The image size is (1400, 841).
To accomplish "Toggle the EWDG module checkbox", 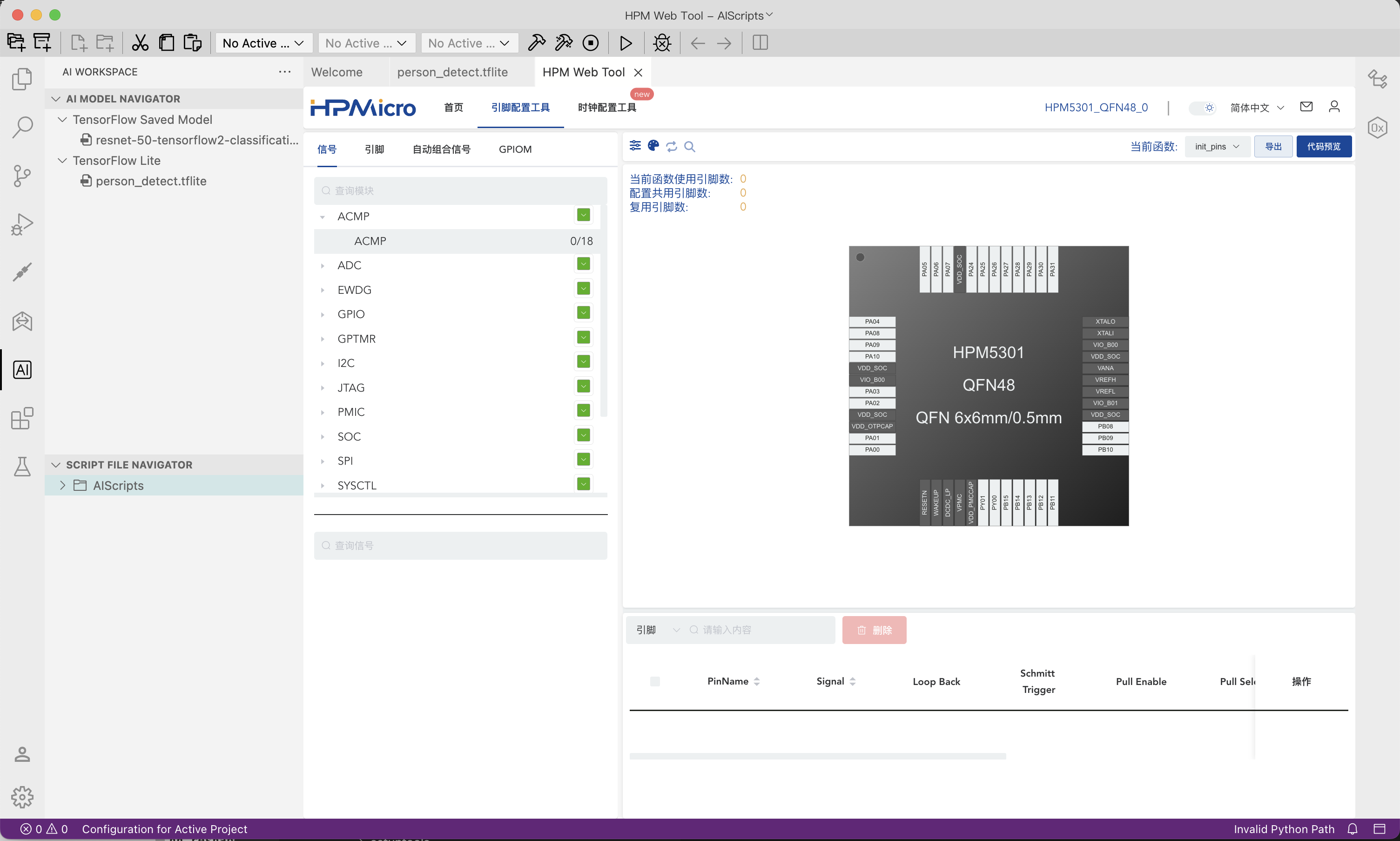I will [x=583, y=288].
